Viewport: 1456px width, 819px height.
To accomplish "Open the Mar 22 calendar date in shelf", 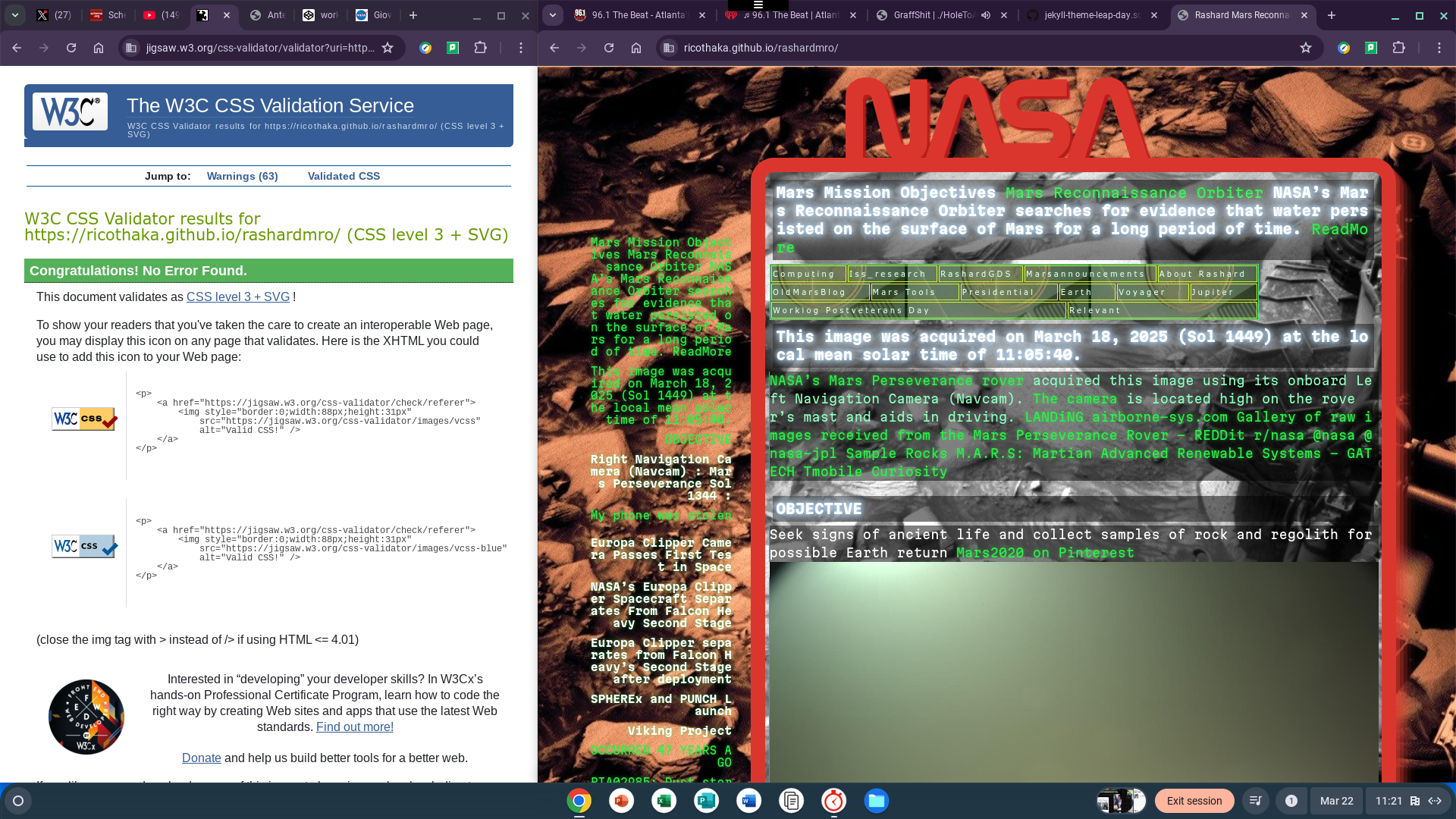I will (1336, 801).
